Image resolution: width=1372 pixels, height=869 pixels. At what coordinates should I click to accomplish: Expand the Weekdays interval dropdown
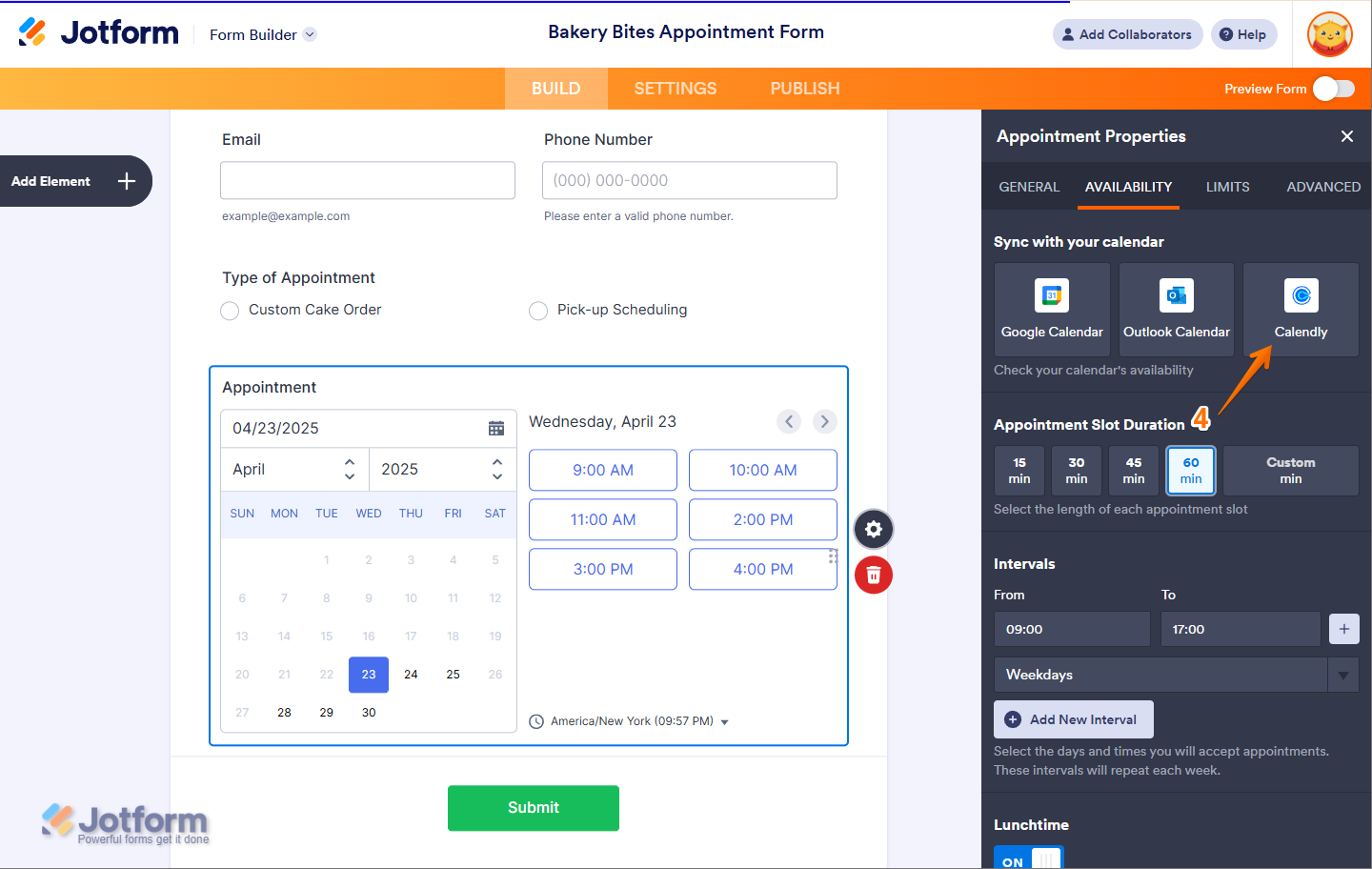tap(1342, 675)
